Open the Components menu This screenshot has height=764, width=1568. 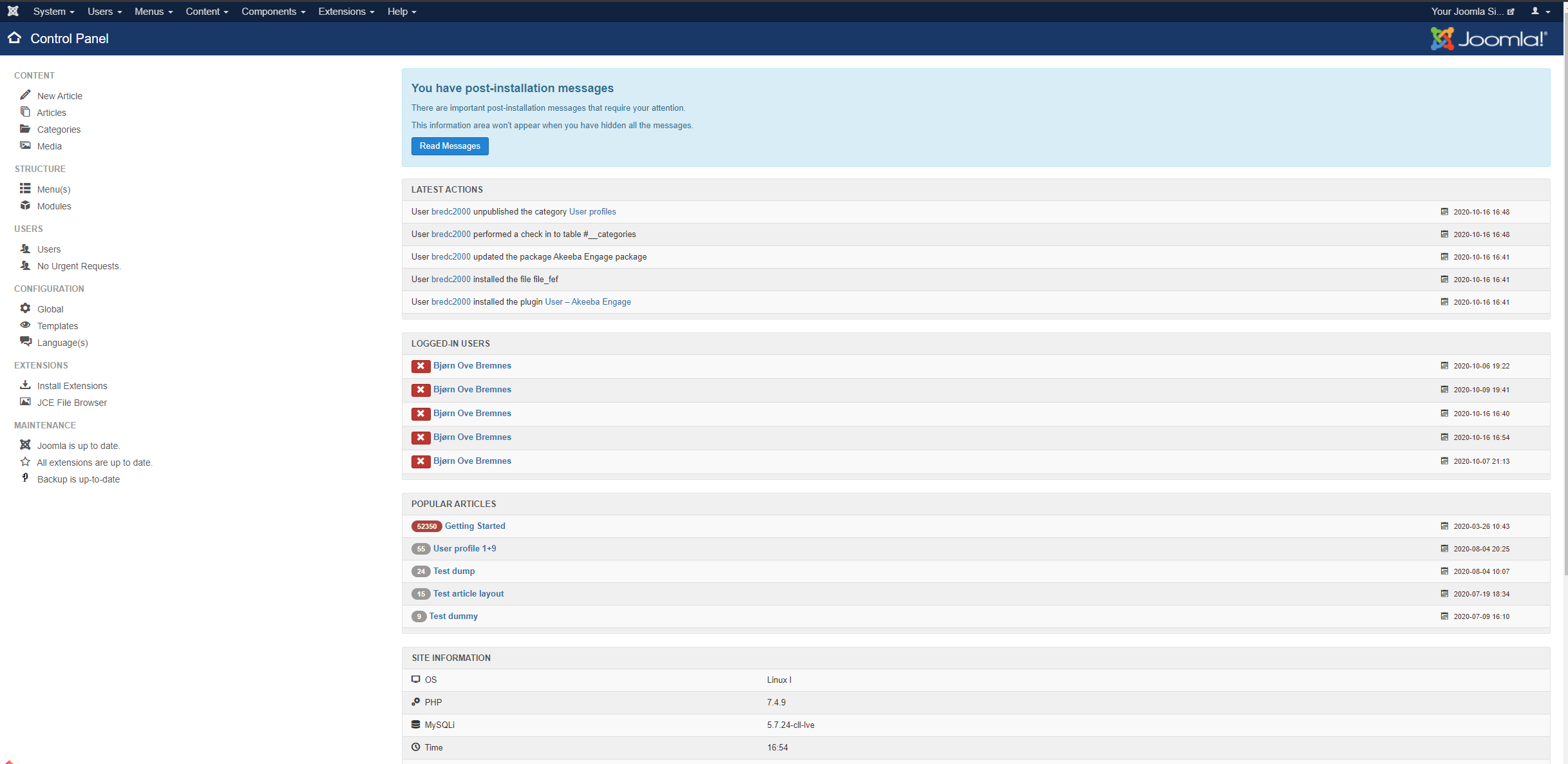tap(273, 12)
